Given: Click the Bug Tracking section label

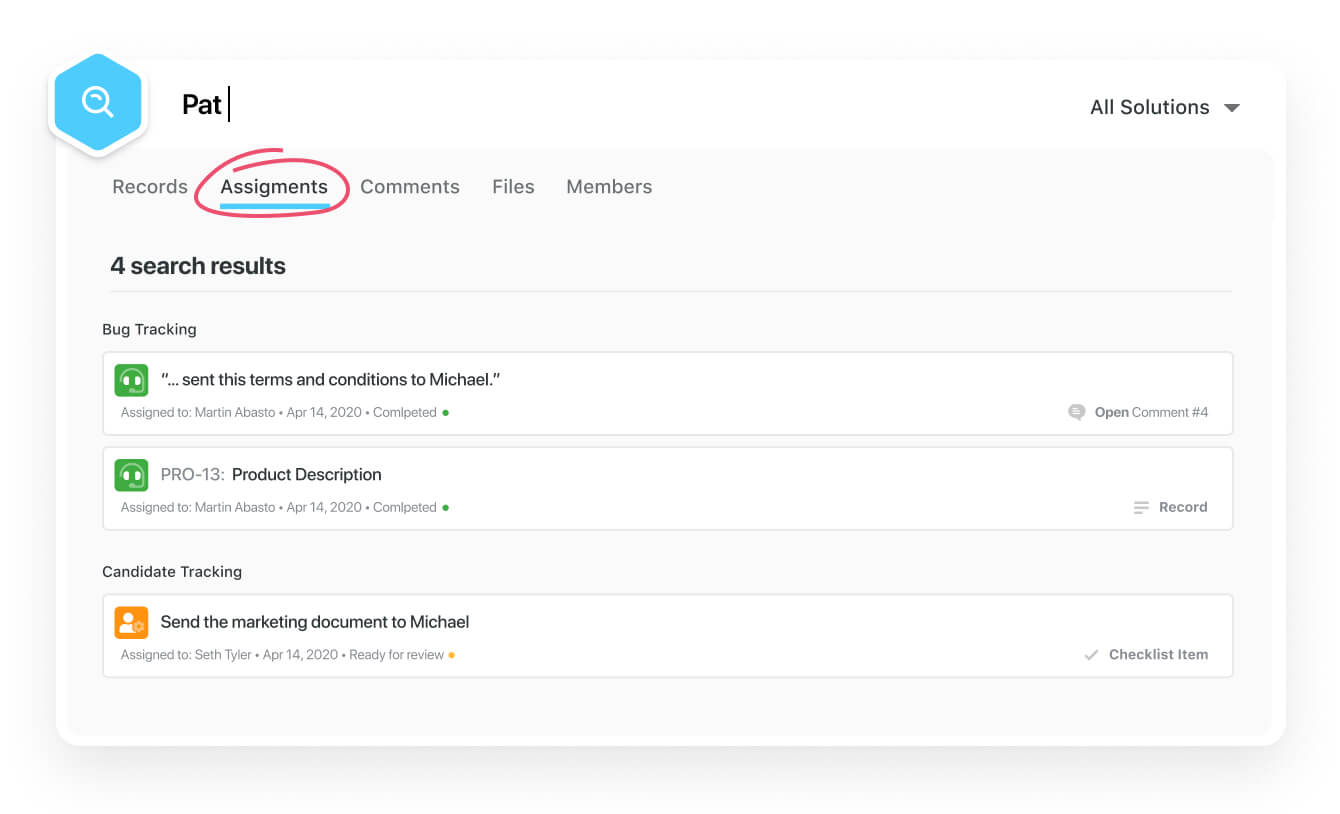Looking at the screenshot, I should point(149,329).
